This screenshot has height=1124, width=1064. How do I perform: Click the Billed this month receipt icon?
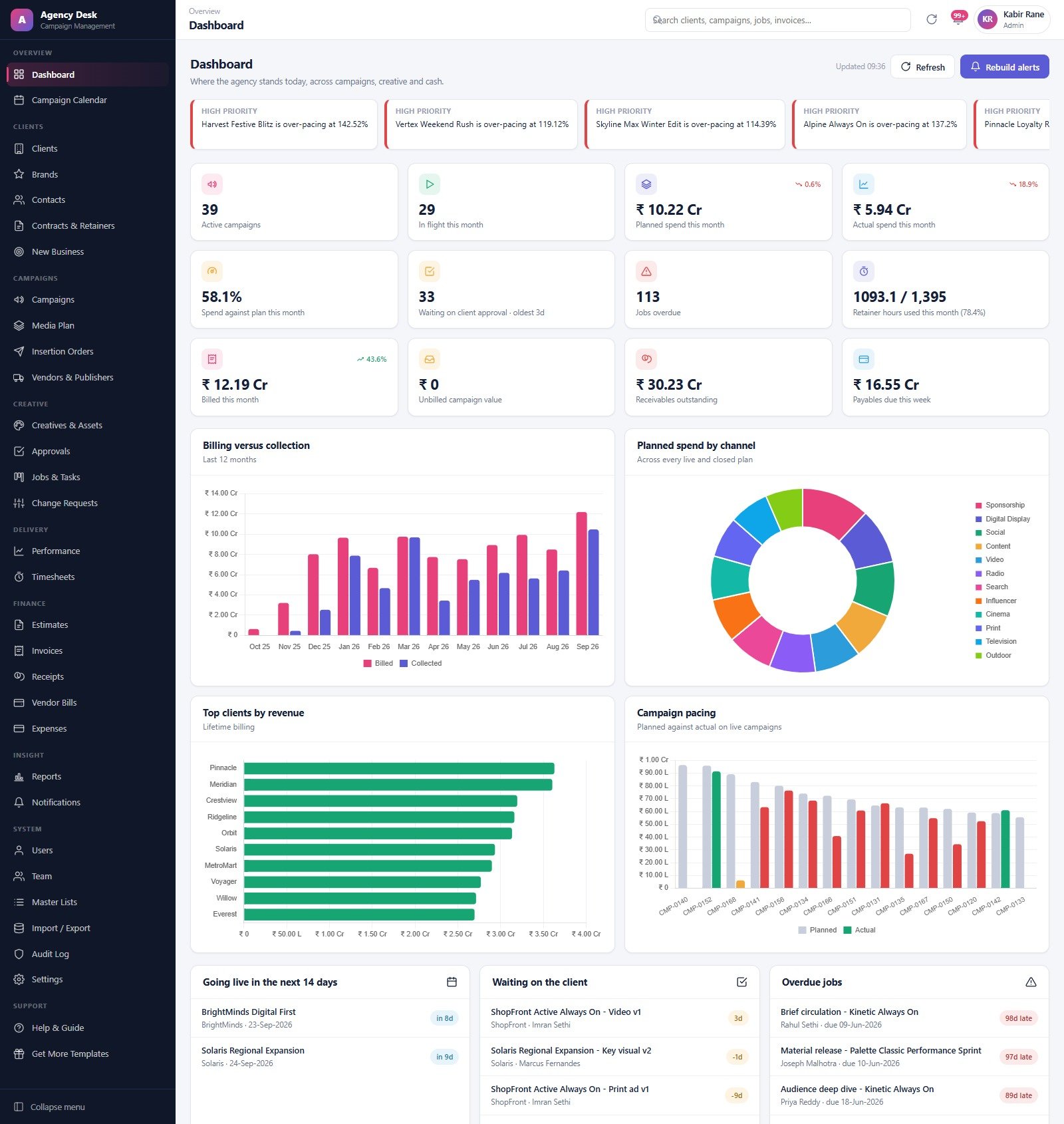[212, 359]
